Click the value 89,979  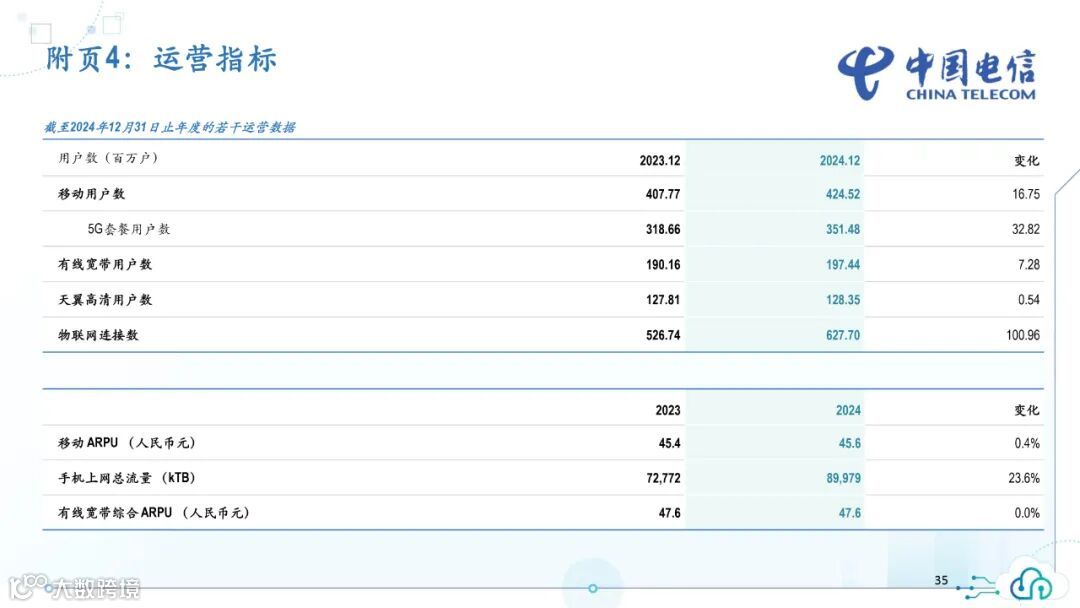click(843, 479)
